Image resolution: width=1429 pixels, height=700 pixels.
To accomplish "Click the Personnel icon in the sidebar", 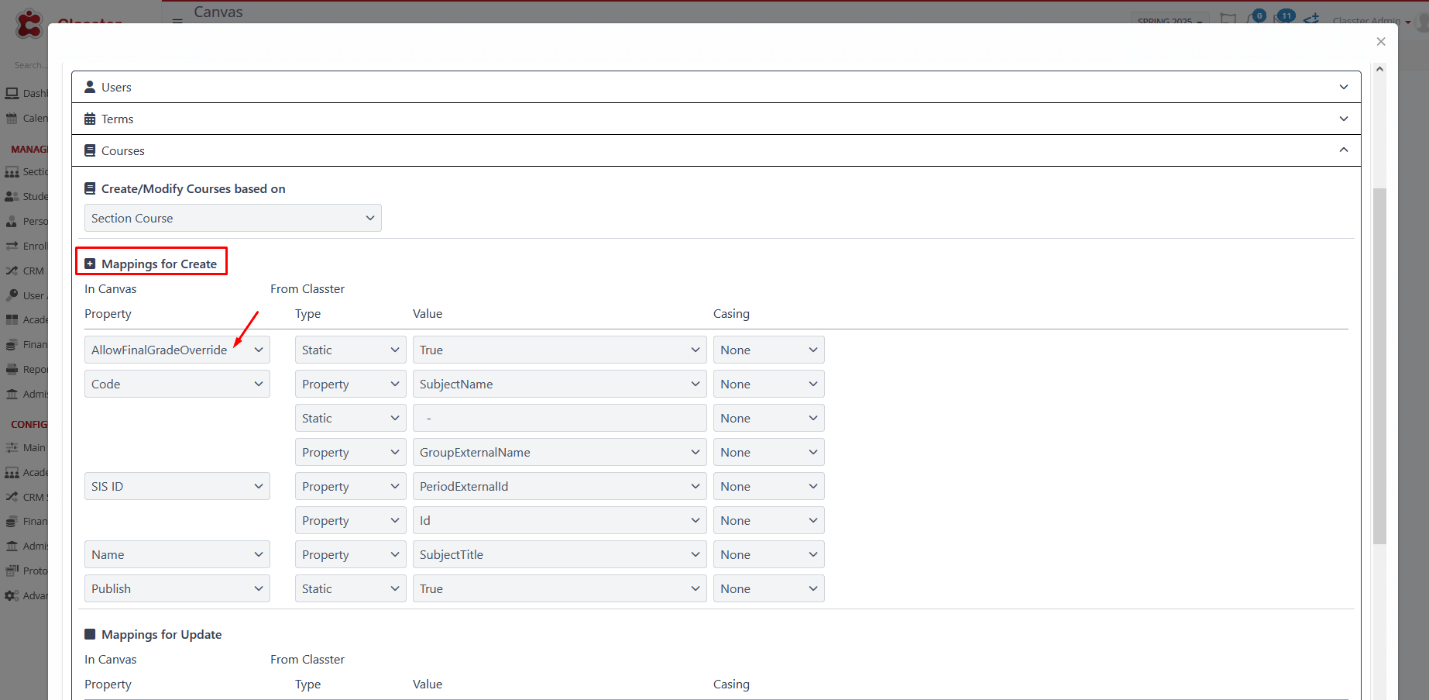I will point(12,221).
